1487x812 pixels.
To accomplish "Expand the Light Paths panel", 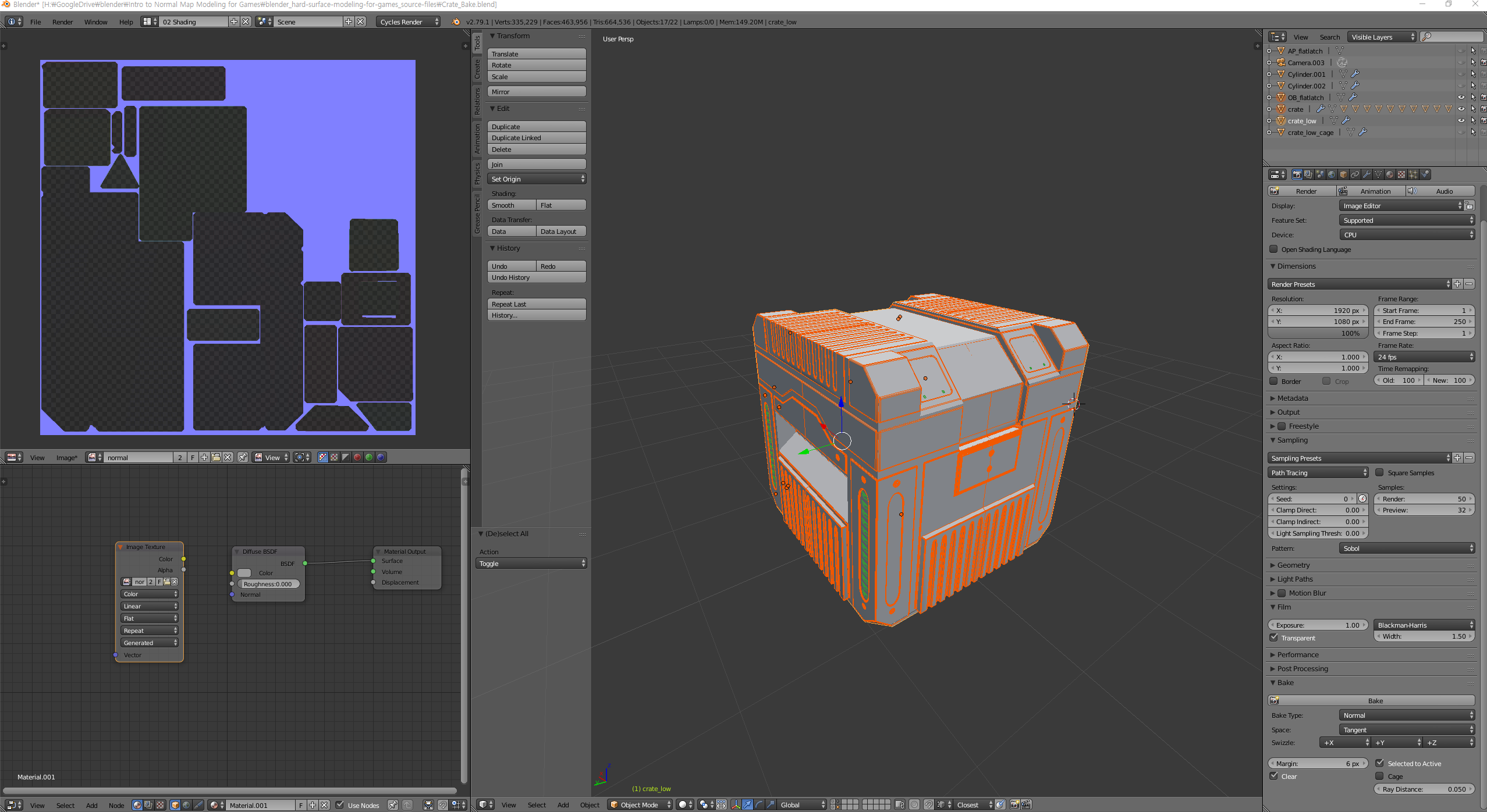I will pyautogui.click(x=1294, y=579).
